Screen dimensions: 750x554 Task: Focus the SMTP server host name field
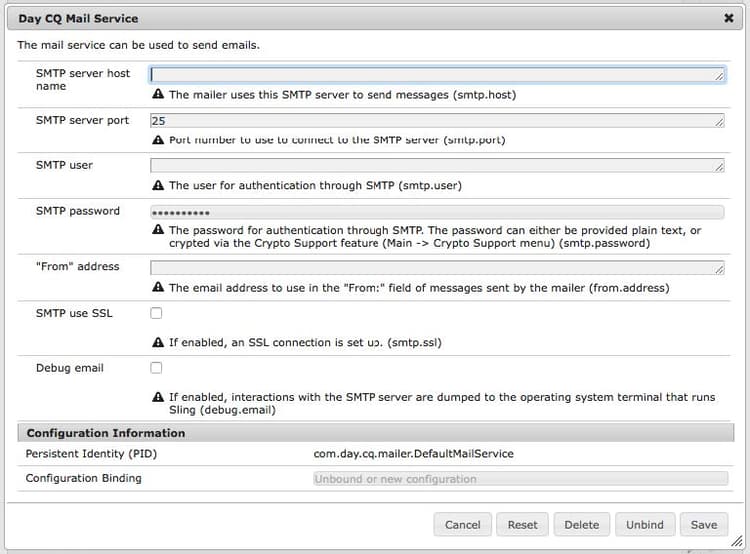(437, 74)
